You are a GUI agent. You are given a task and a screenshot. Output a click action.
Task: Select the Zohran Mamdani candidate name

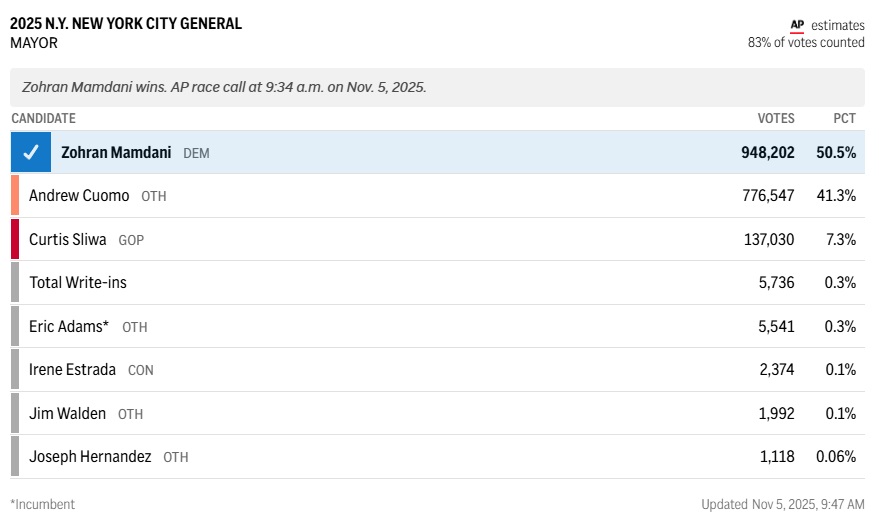pyautogui.click(x=116, y=153)
